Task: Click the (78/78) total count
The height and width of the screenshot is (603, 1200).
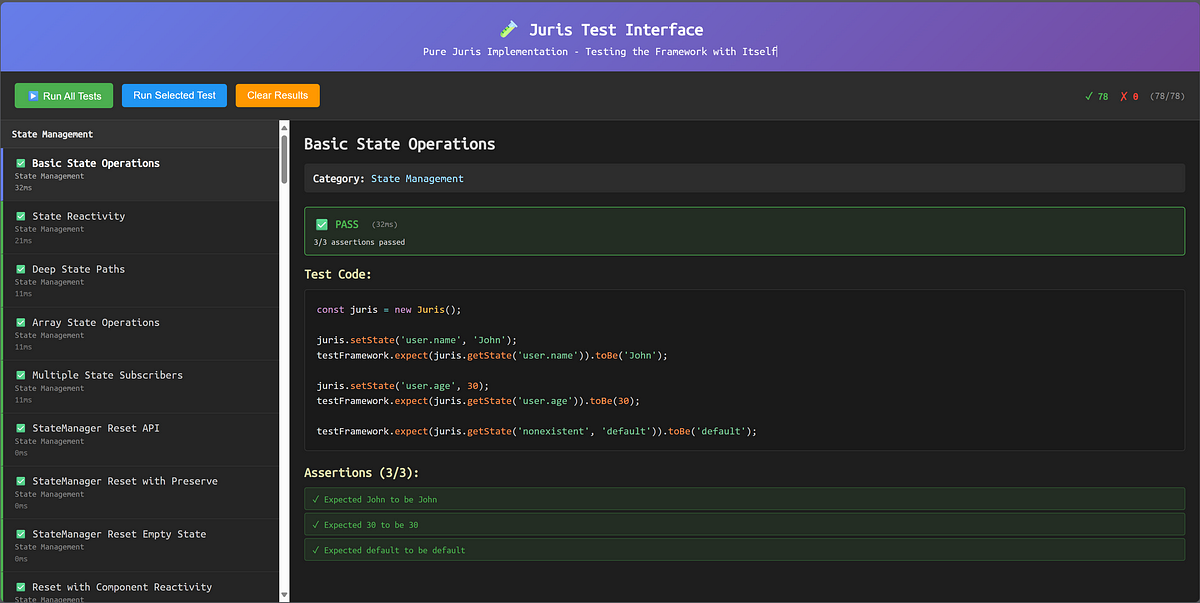Action: [x=1166, y=97]
